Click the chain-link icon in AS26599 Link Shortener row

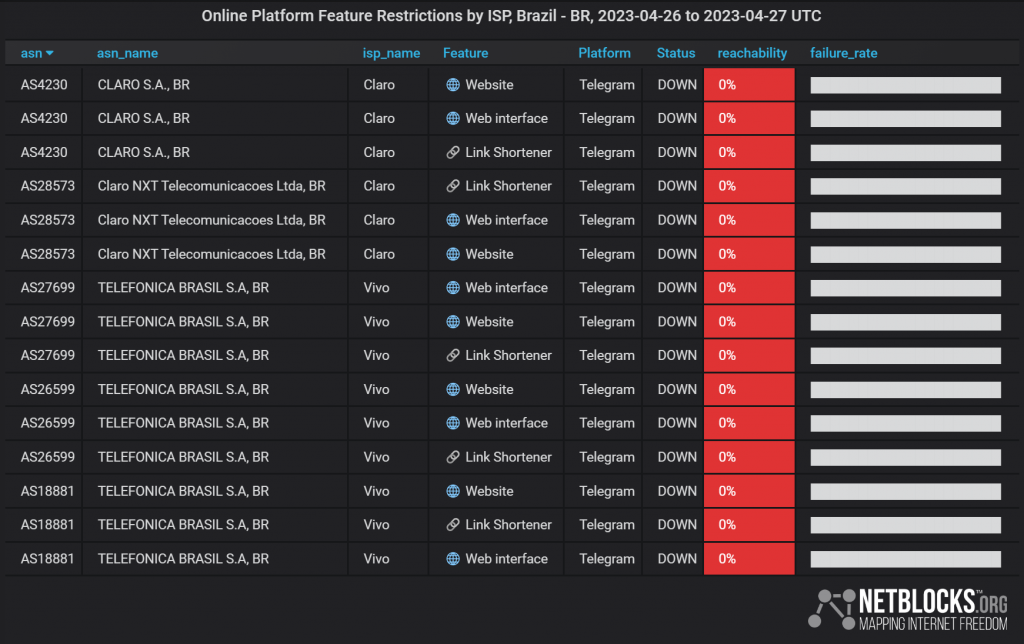(x=453, y=457)
